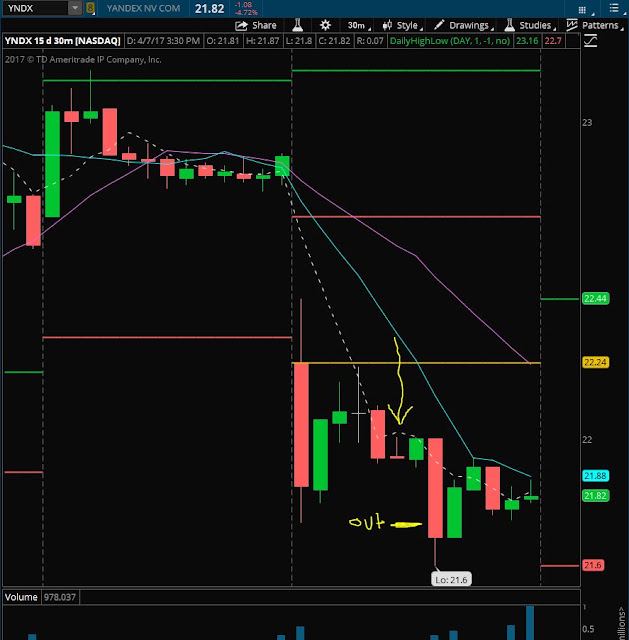Click the drawing tool icon below Patterns
This screenshot has width=629, height=640.
point(590,41)
